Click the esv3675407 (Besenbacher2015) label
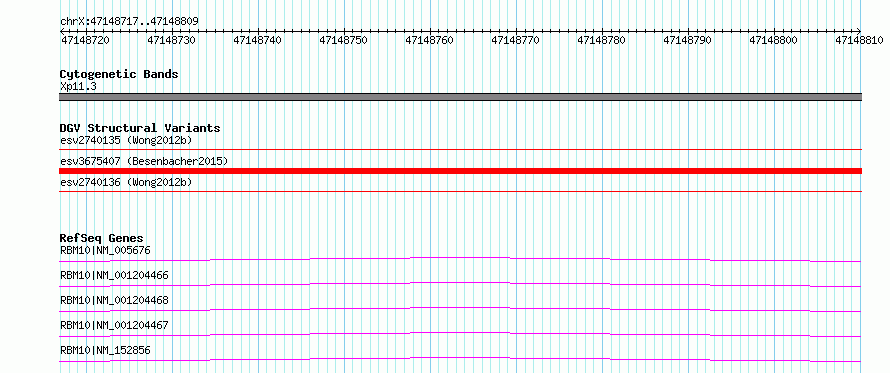890x373 pixels. coord(144,161)
